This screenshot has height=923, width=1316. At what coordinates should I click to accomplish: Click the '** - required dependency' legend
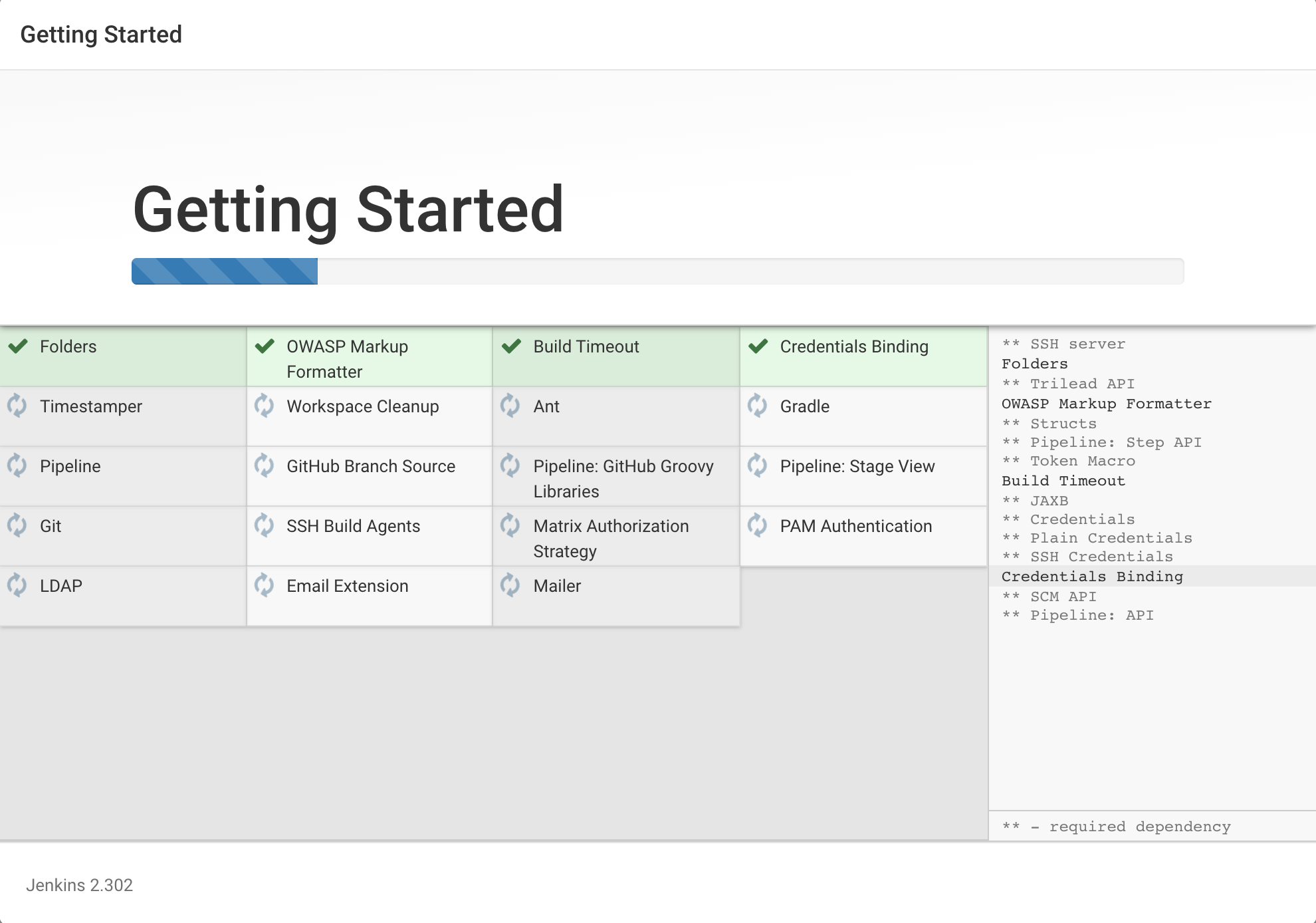point(1116,827)
